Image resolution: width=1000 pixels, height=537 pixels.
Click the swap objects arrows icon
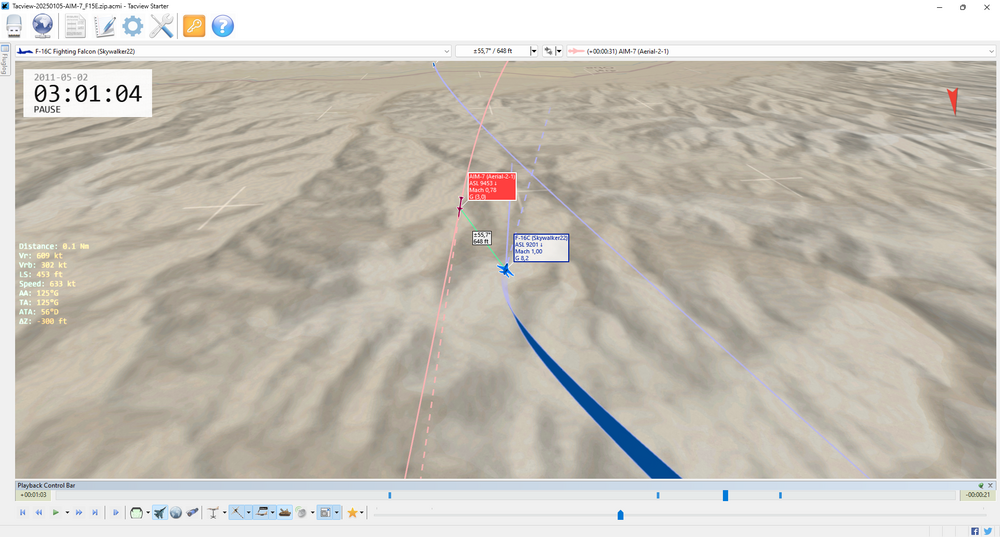tap(548, 51)
